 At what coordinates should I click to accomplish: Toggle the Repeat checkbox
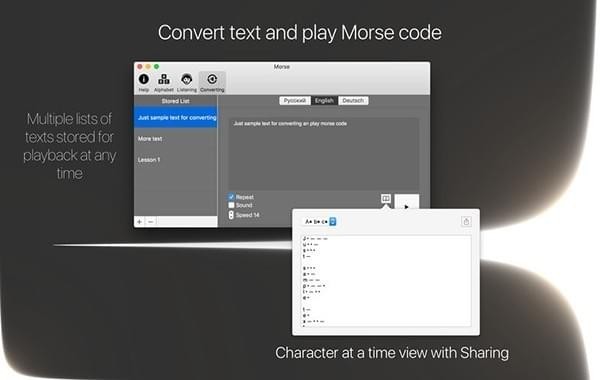231,197
